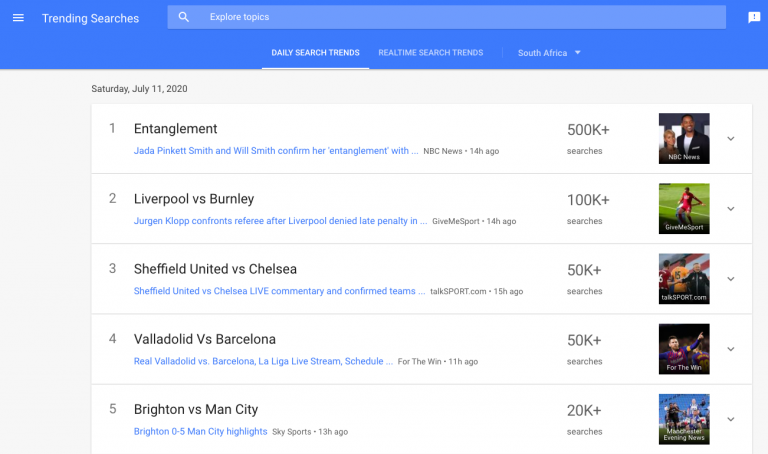Expand the Valladolid Vs Barcelona row
This screenshot has height=454, width=768.
pos(731,349)
